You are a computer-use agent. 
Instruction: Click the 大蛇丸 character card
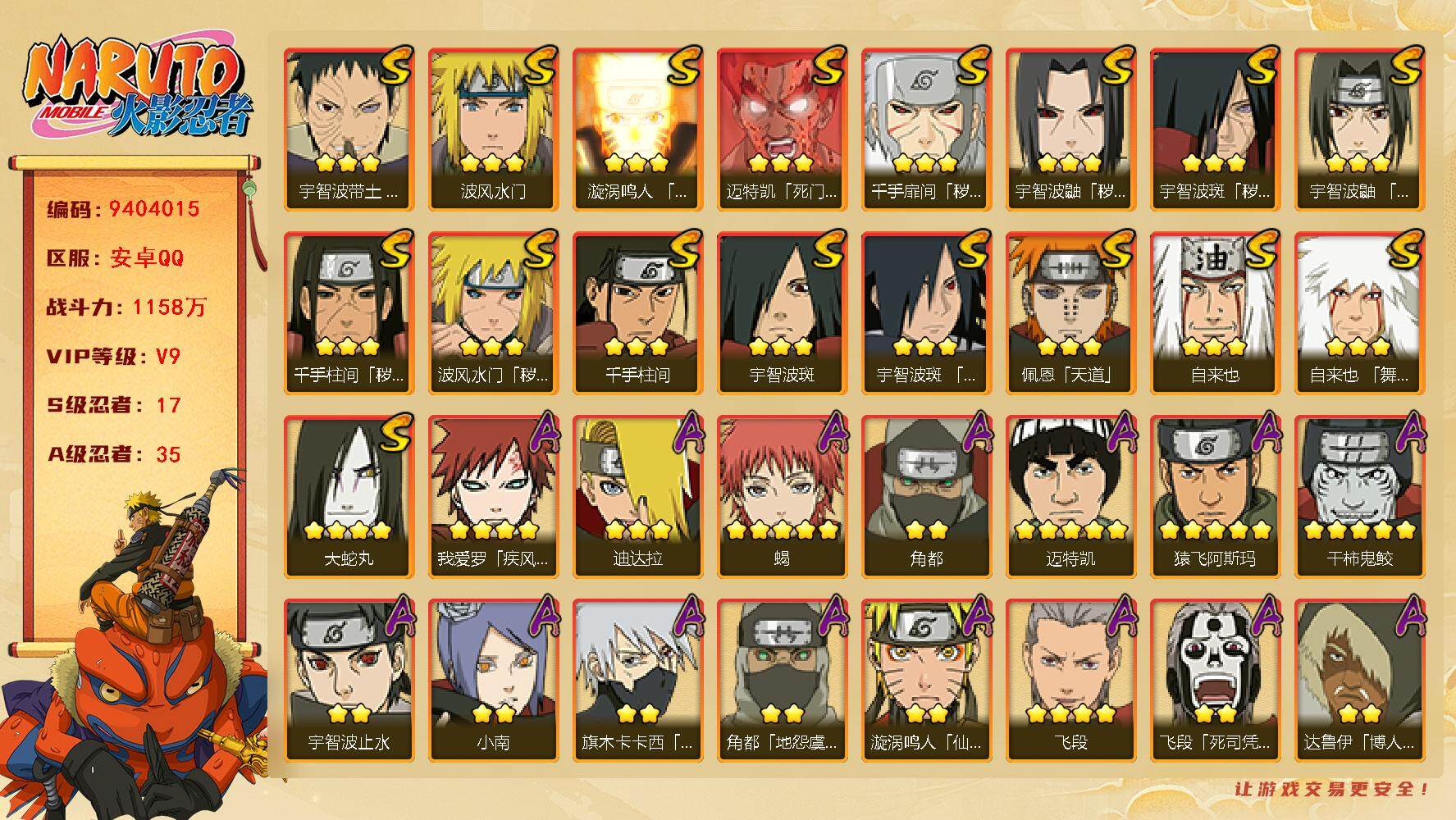point(349,497)
